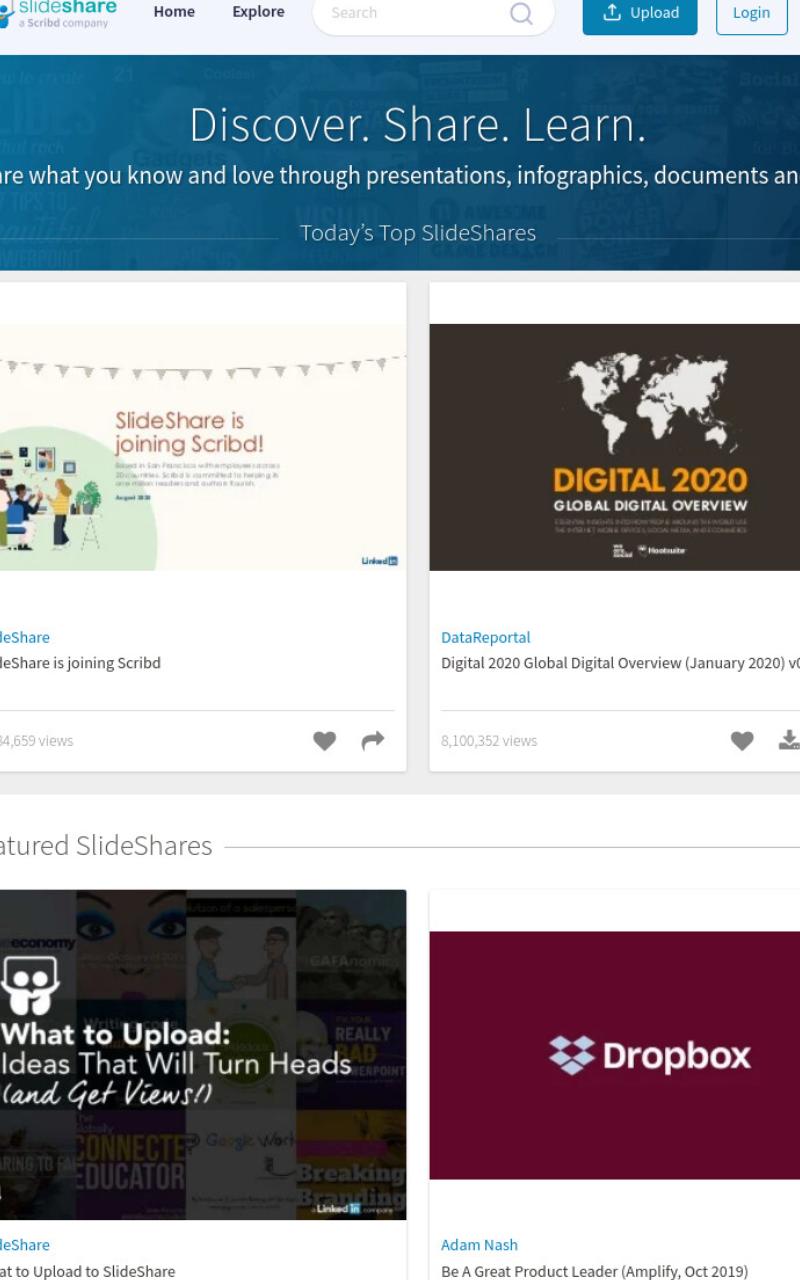This screenshot has height=1280, width=800.
Task: Click the Upload button
Action: pyautogui.click(x=640, y=14)
